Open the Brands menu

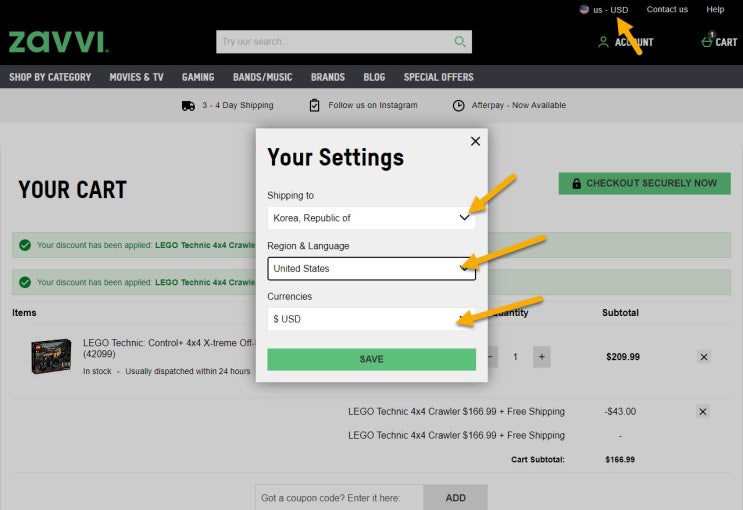pos(328,77)
